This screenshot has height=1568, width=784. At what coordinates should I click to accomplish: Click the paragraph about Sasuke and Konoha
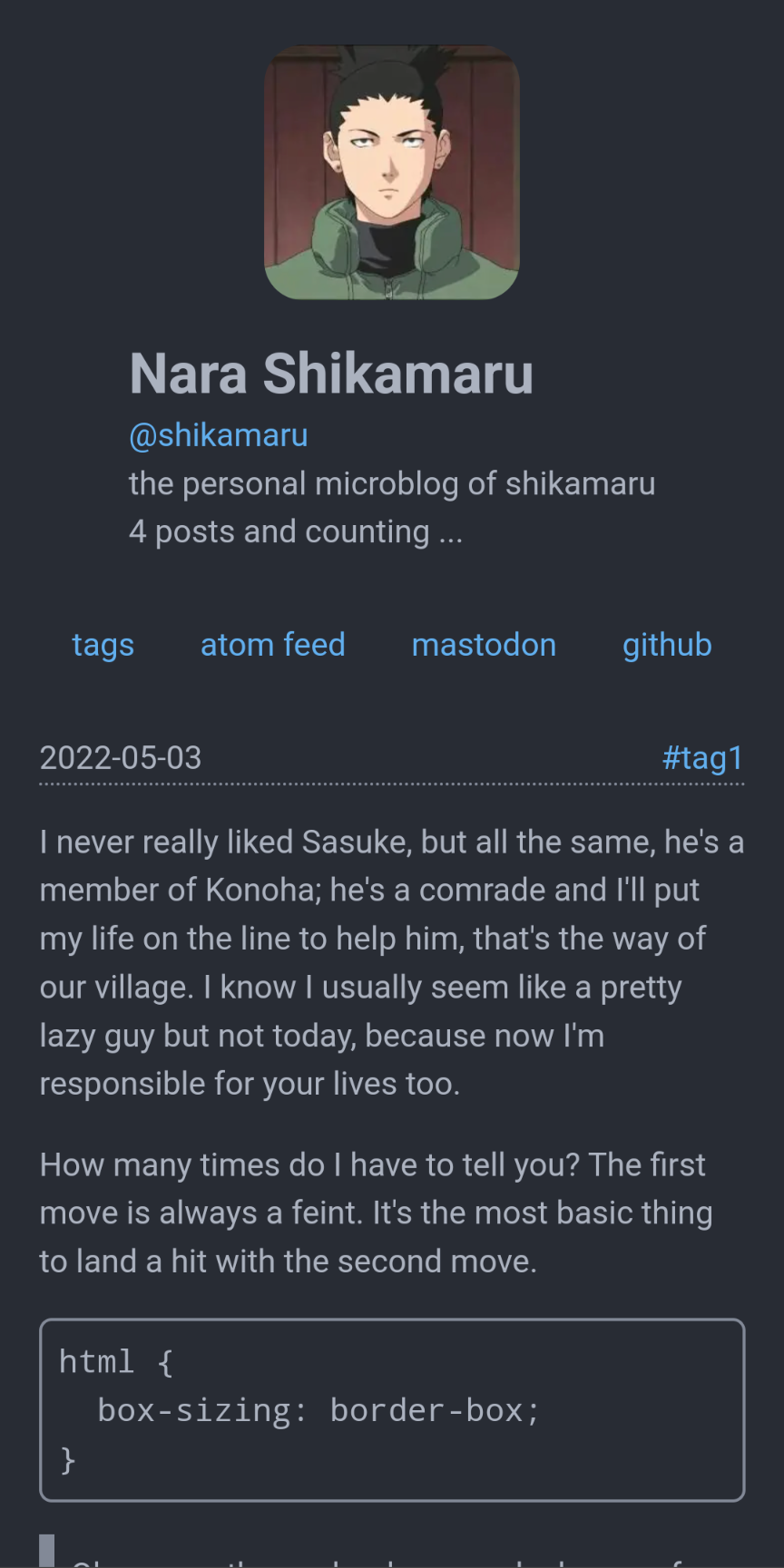pos(392,963)
